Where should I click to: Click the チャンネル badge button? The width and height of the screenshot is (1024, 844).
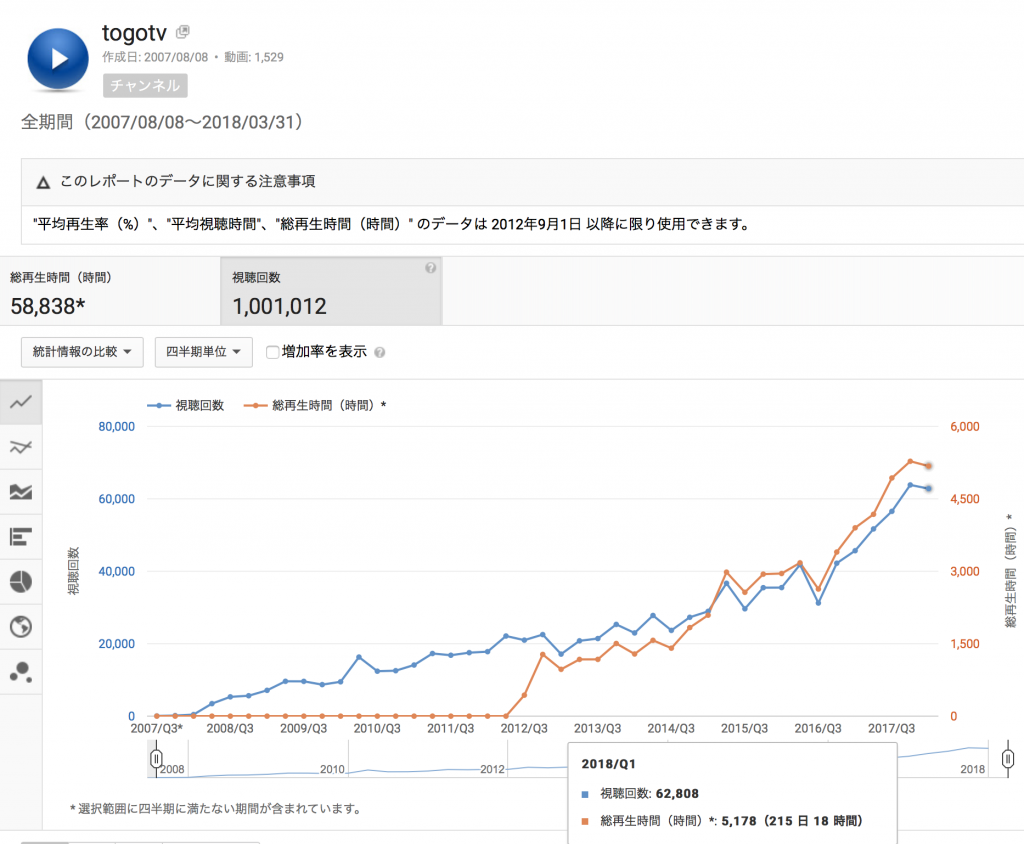145,86
